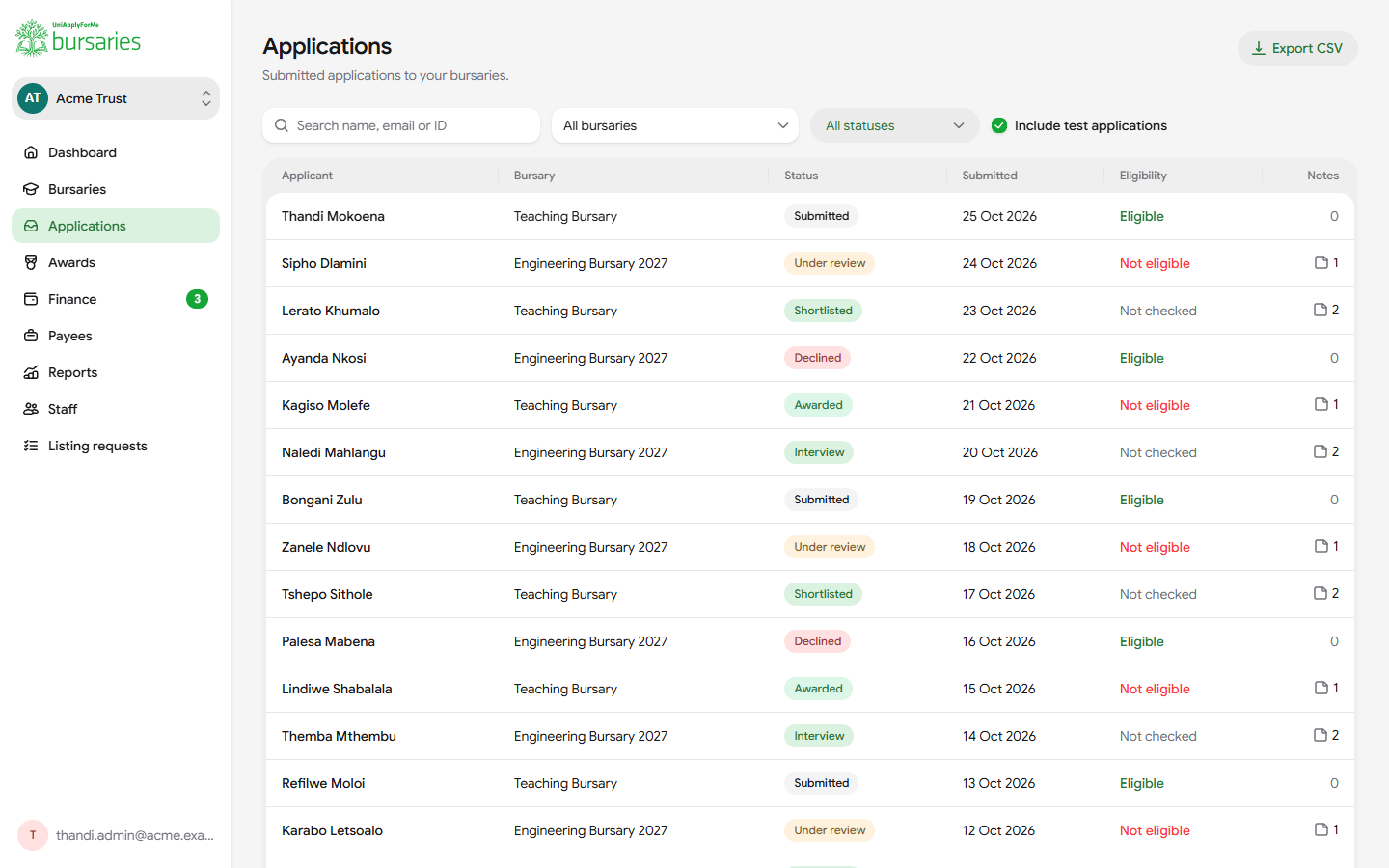Click the Dashboard home icon in the sidebar
The width and height of the screenshot is (1389, 868).
tap(31, 152)
